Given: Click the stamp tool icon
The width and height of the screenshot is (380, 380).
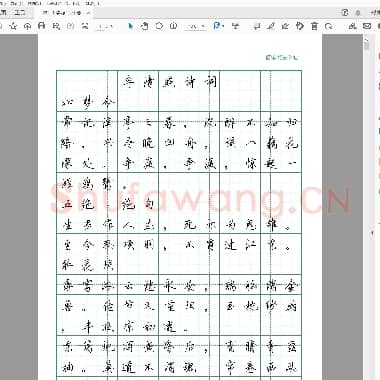Looking at the screenshot, I should point(300,26).
